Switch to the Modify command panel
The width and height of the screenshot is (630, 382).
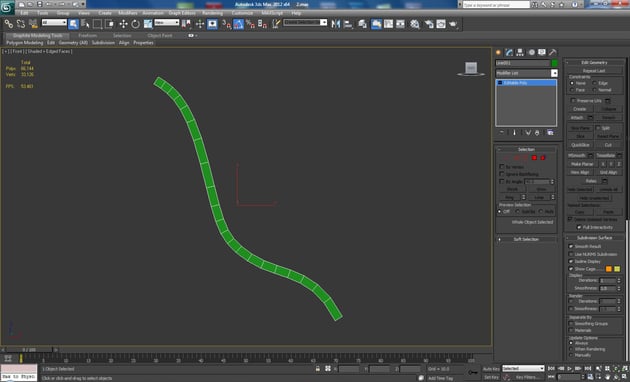pos(509,52)
